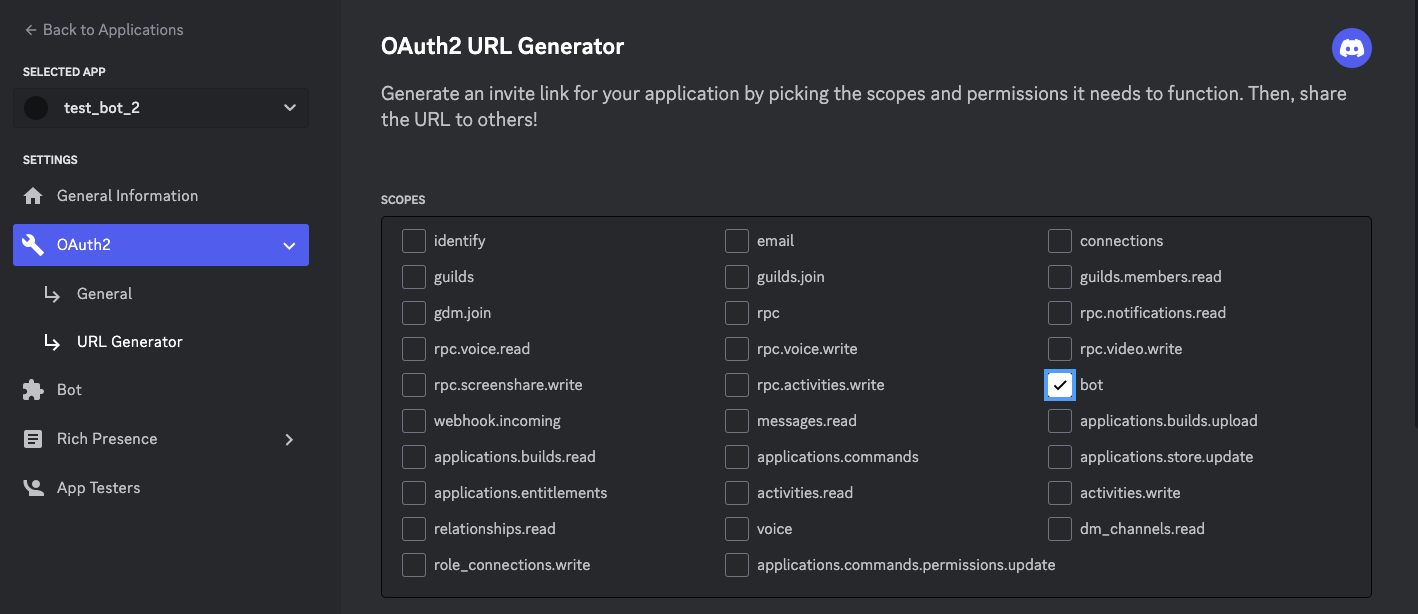Tick the webhook.incoming checkbox

tap(414, 421)
